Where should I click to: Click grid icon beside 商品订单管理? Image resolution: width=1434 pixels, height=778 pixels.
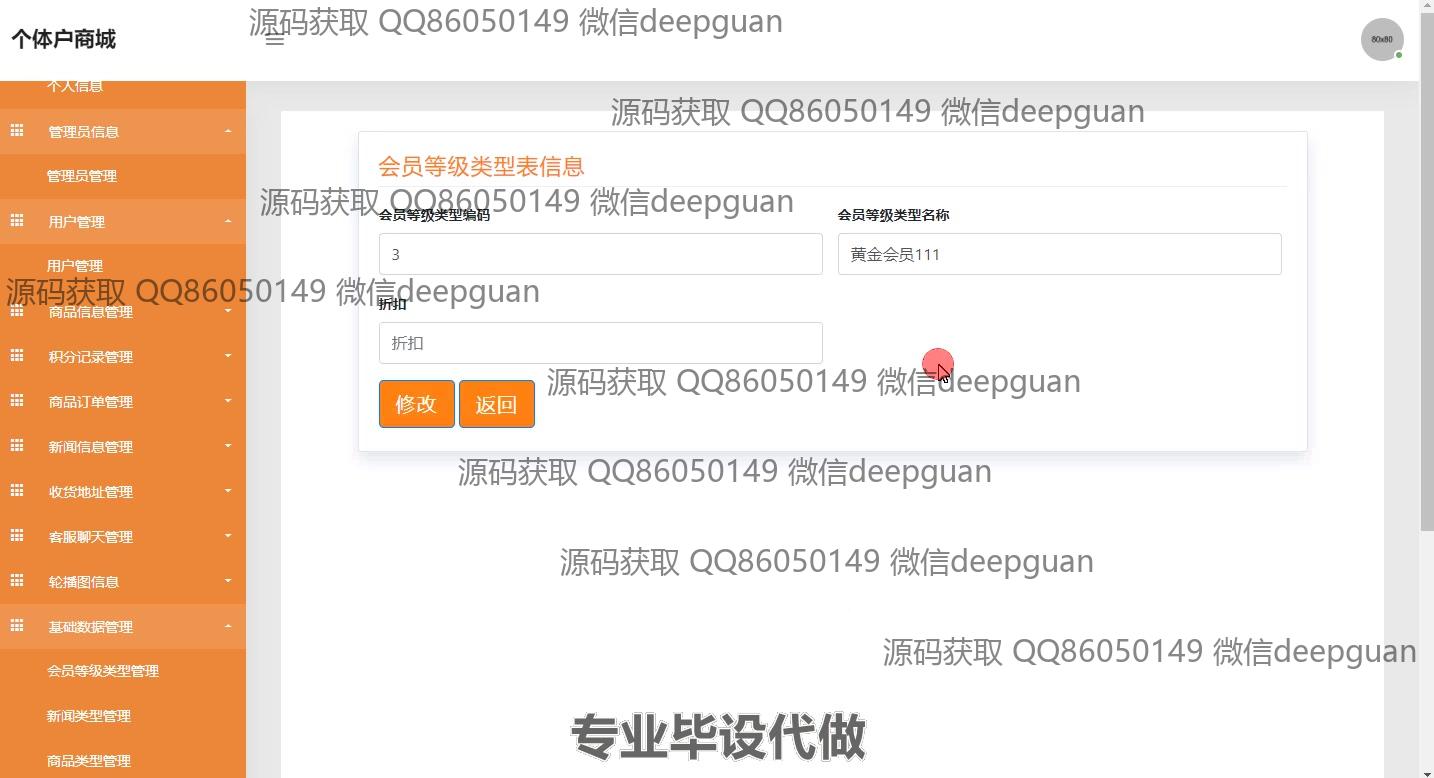(x=17, y=401)
